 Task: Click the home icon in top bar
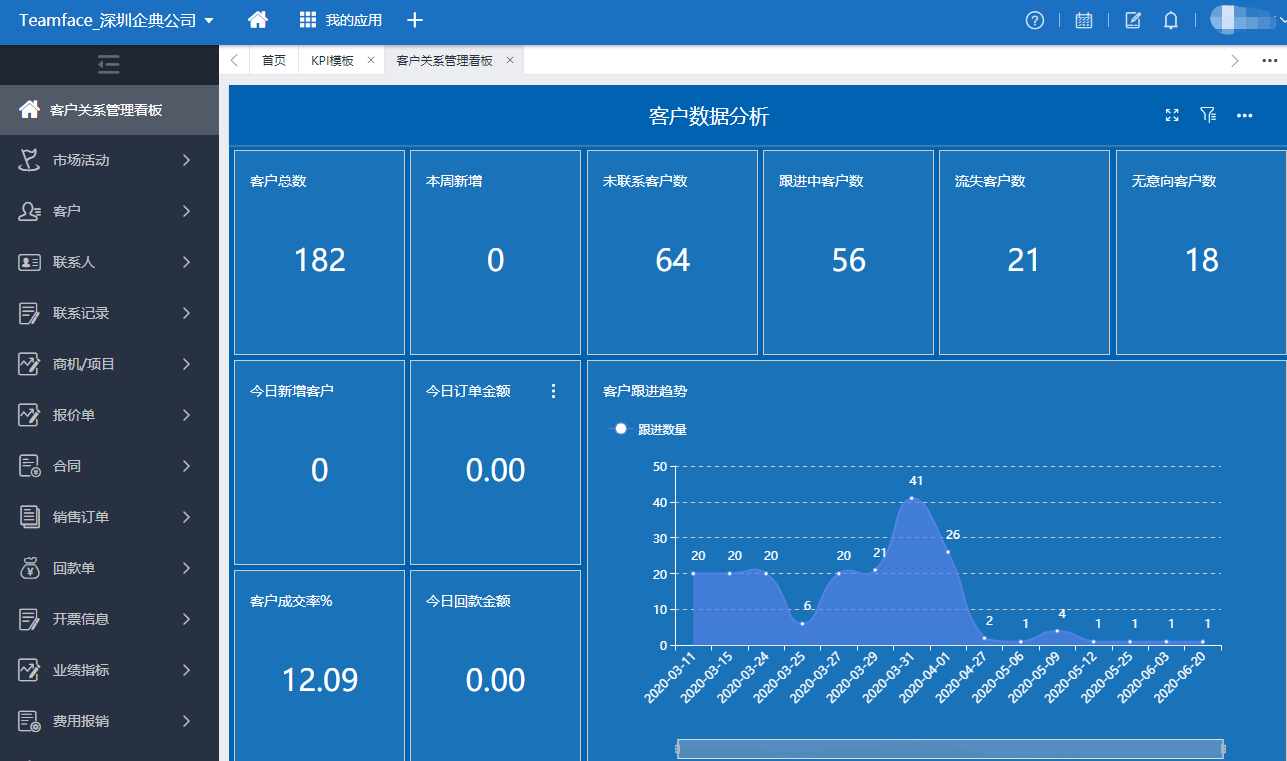coord(258,20)
